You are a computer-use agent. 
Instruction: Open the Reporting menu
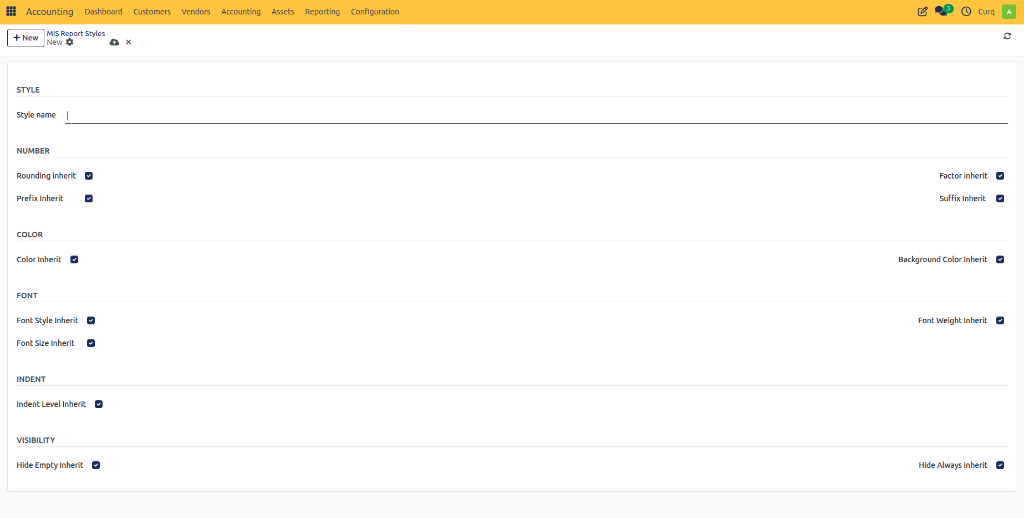[323, 12]
